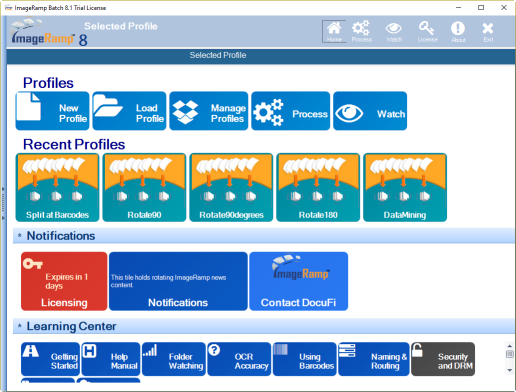The height and width of the screenshot is (392, 516).
Task: Open the Manage Profiles tile
Action: pyautogui.click(x=209, y=111)
